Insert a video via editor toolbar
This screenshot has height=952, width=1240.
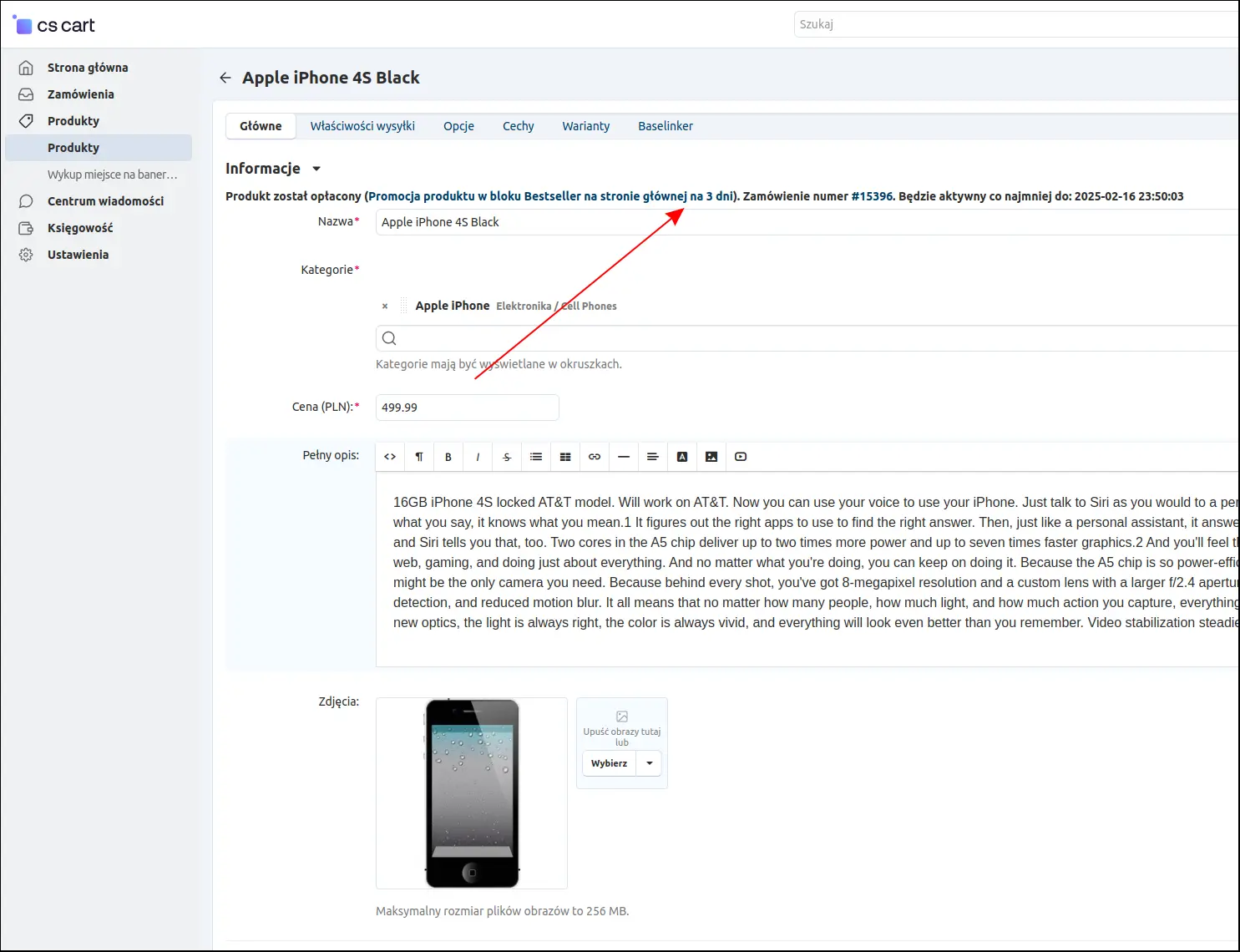[x=741, y=457]
